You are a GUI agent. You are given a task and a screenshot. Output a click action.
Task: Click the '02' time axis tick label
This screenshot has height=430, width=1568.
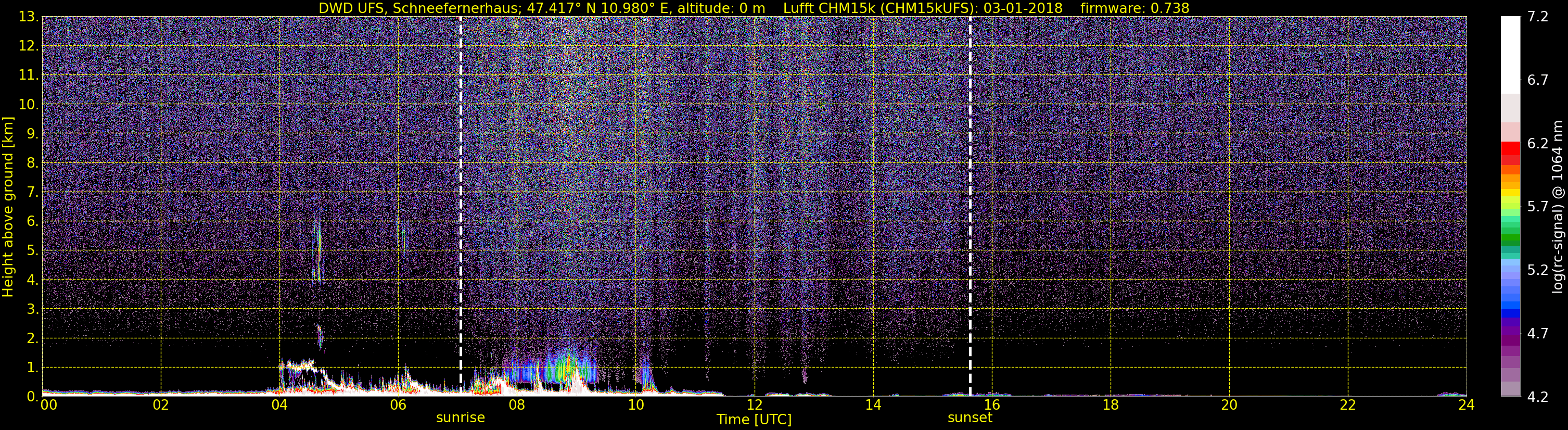pyautogui.click(x=161, y=405)
